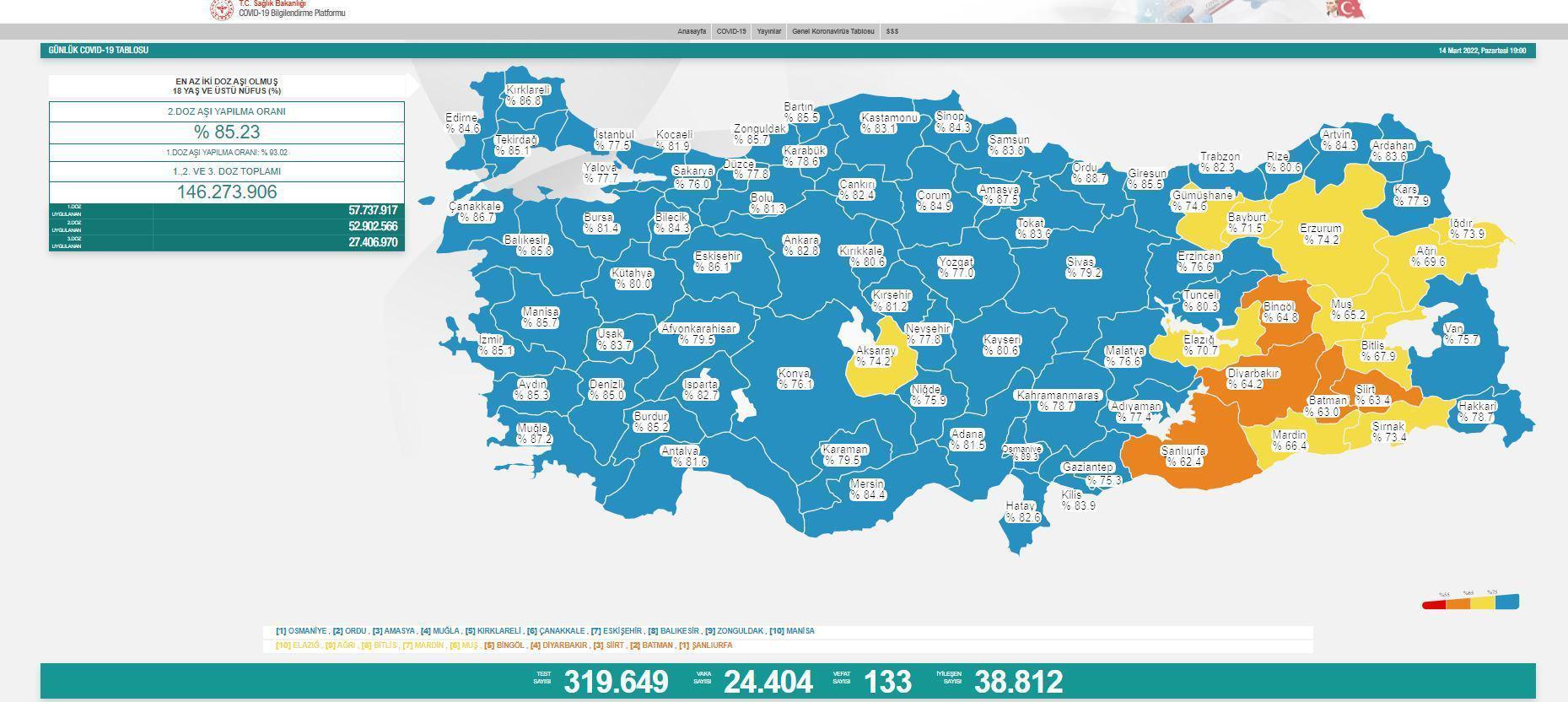Click the İstanbul % 77.5 label on map
The image size is (1568, 702).
pyautogui.click(x=613, y=140)
